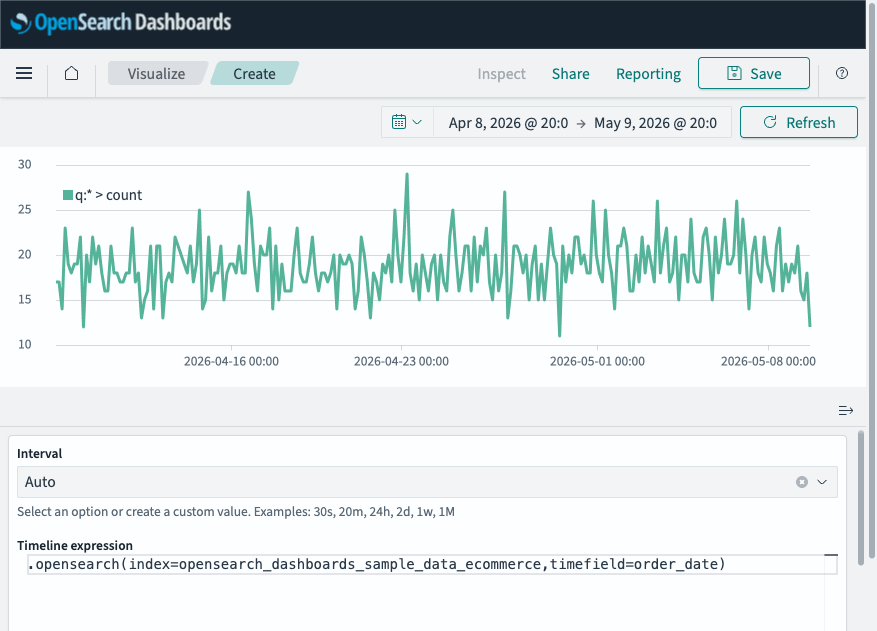Save the visualization
The width and height of the screenshot is (877, 631).
753,73
